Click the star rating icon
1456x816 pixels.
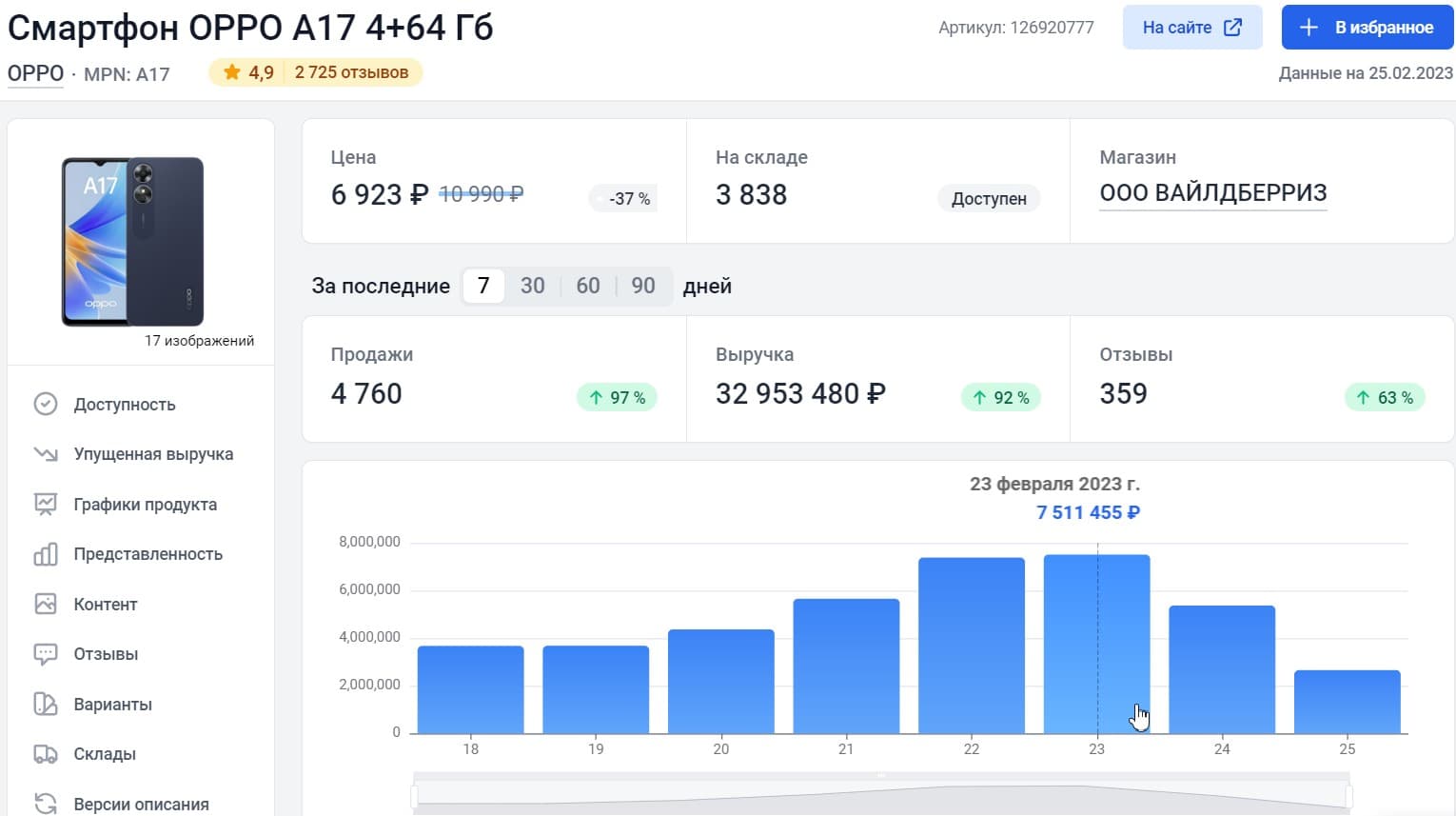click(x=231, y=72)
